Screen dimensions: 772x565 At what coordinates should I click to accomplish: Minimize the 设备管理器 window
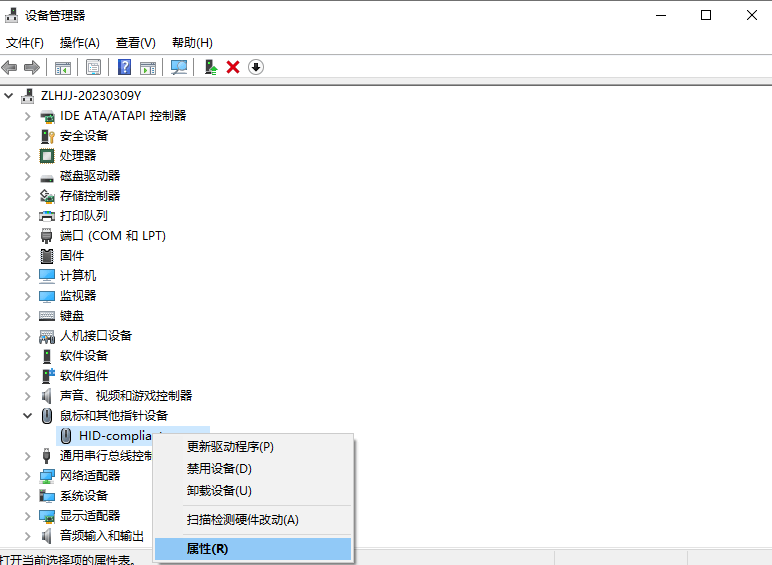point(661,15)
